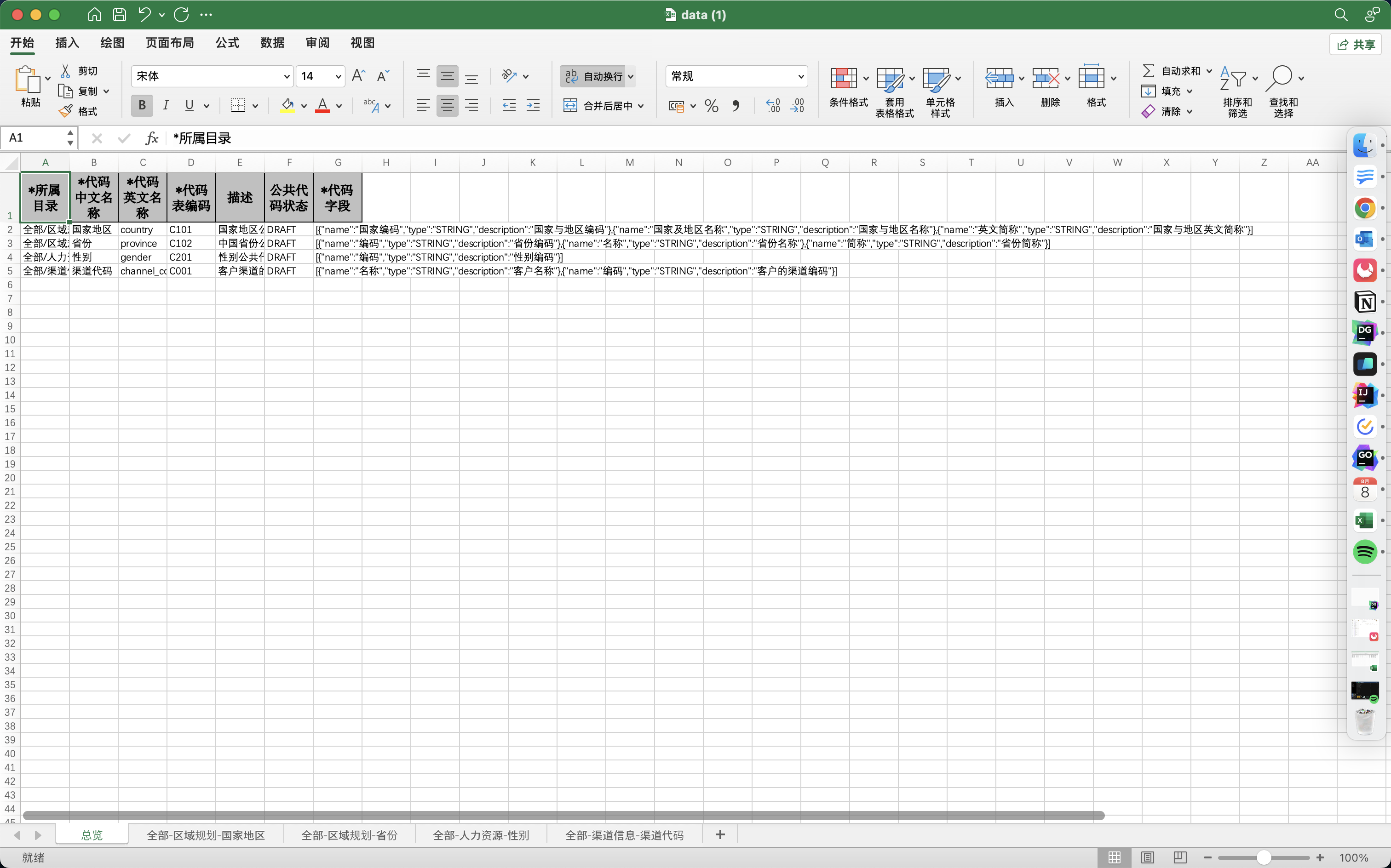
Task: Expand the text orientation dropdown arrow
Action: [x=525, y=76]
